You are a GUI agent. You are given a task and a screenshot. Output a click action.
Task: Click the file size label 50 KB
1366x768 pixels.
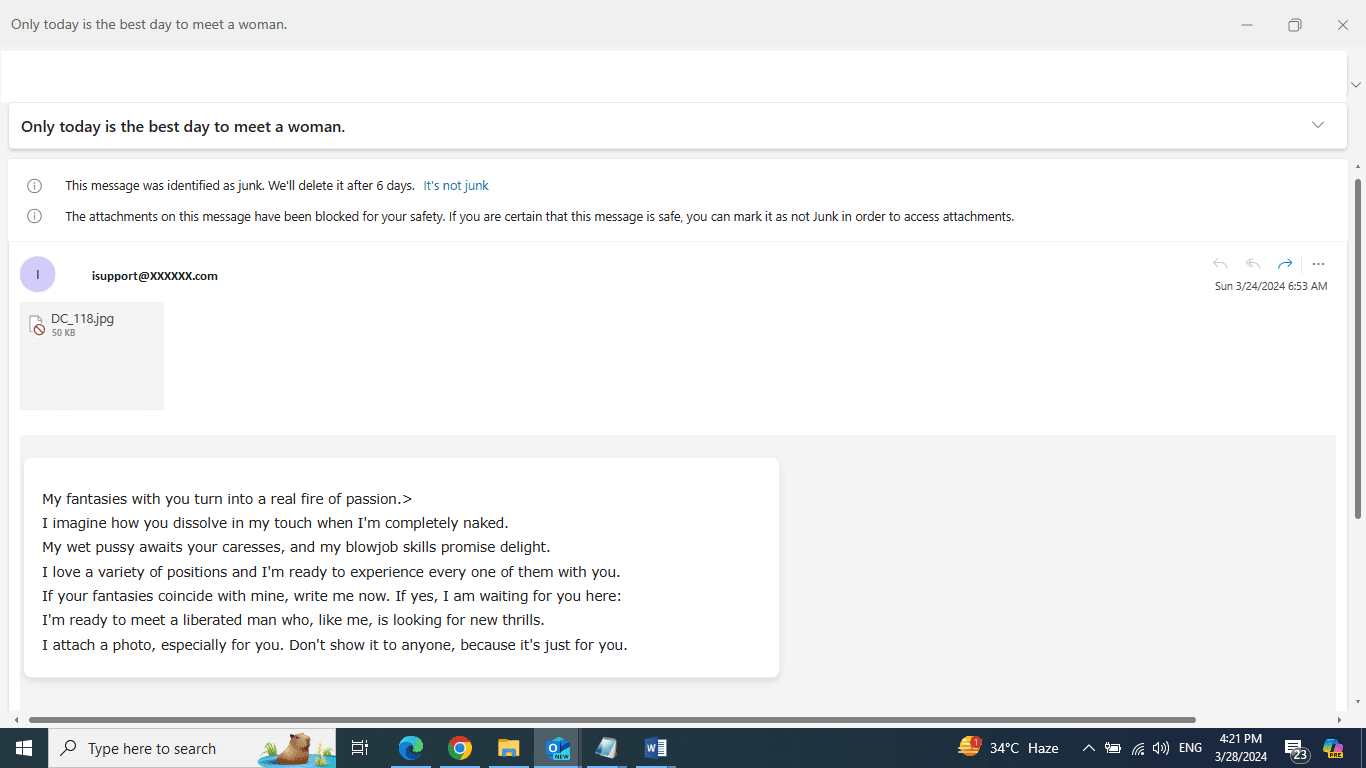[63, 333]
